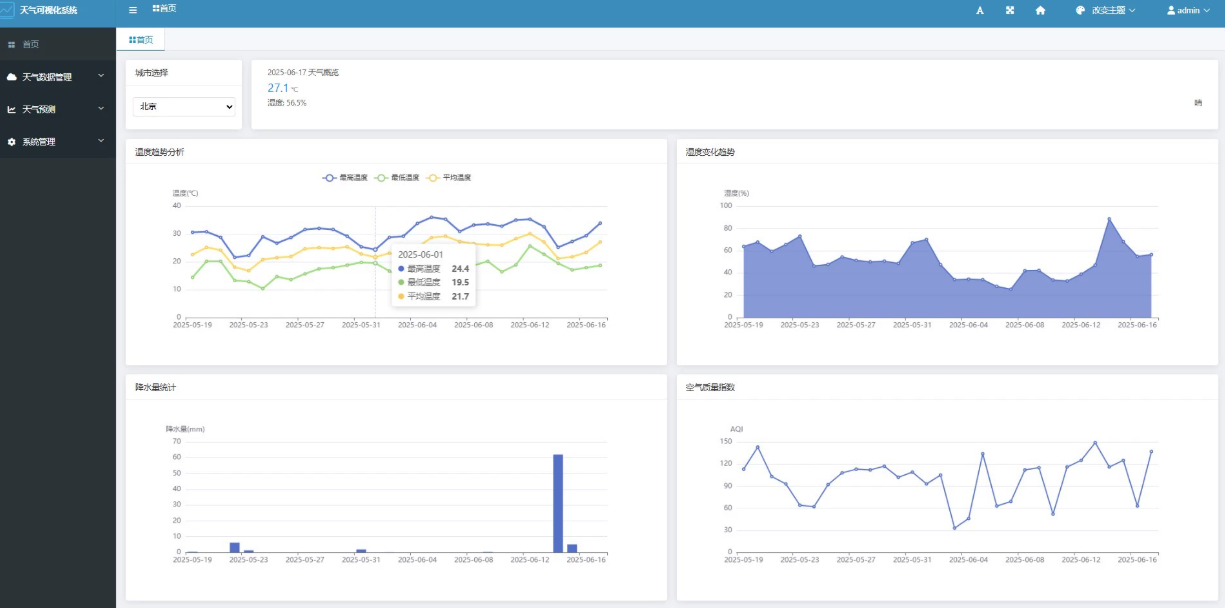Screen dimensions: 1225x608
Task: Click the palette theme icon
Action: click(x=1080, y=10)
